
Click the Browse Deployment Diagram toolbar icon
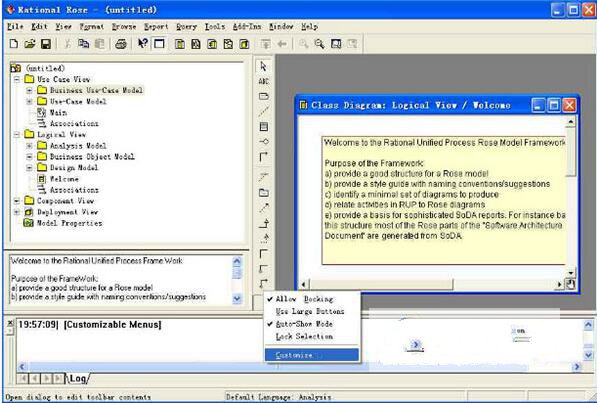pos(244,44)
